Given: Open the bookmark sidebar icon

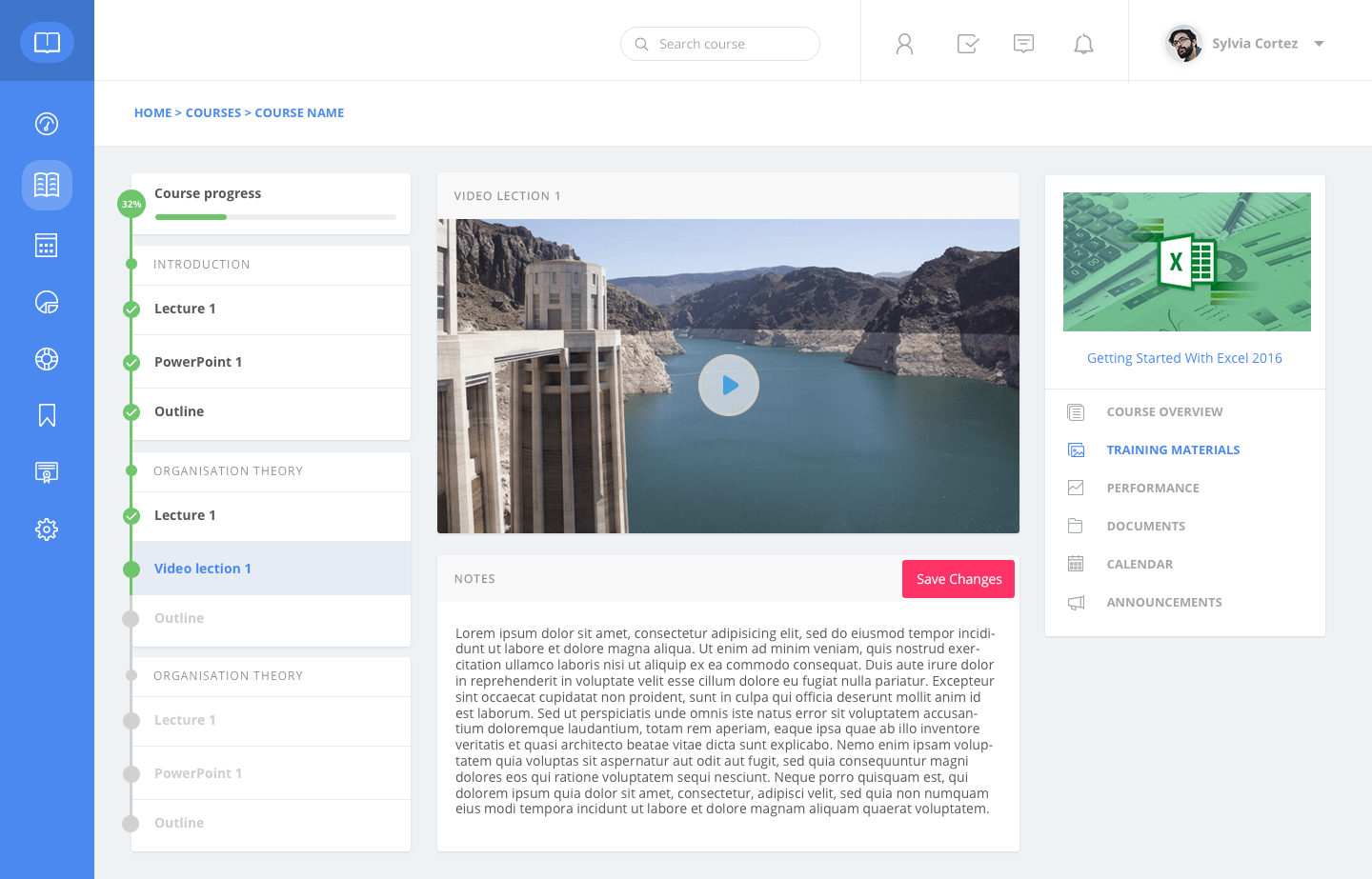Looking at the screenshot, I should 47,415.
